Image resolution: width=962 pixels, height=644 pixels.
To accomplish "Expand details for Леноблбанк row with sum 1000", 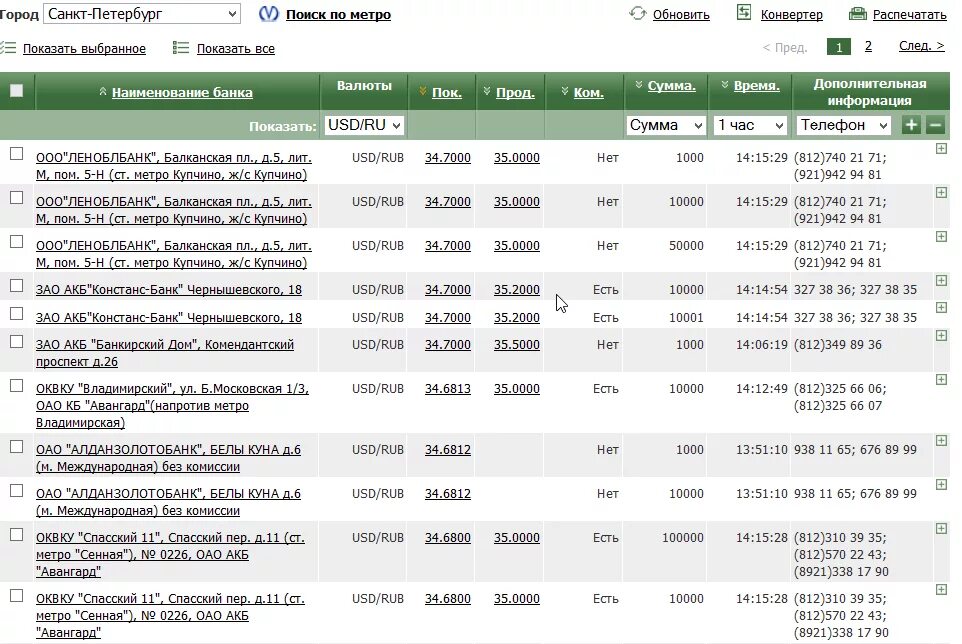I will [x=941, y=148].
